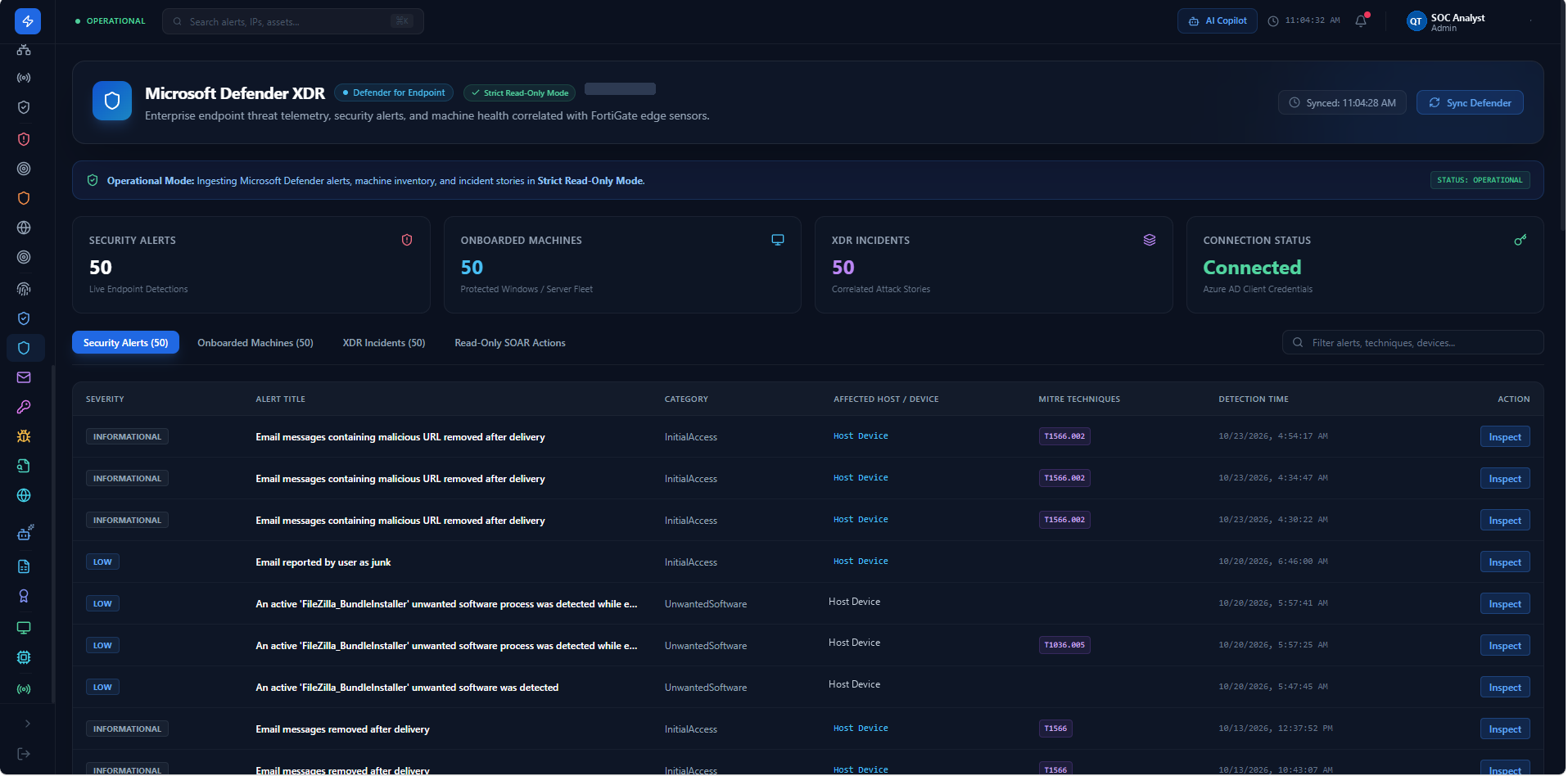Sort by the Detection Time column header
The image size is (1568, 776).
[x=1254, y=399]
